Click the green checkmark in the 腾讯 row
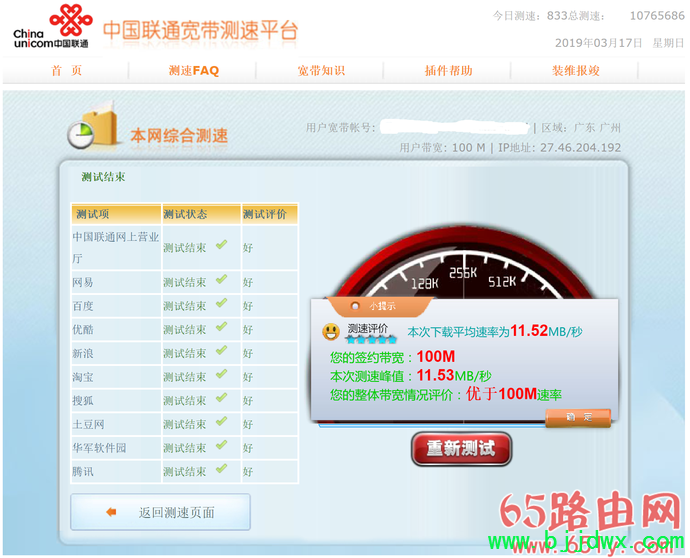The width and height of the screenshot is (690, 558). 221,469
